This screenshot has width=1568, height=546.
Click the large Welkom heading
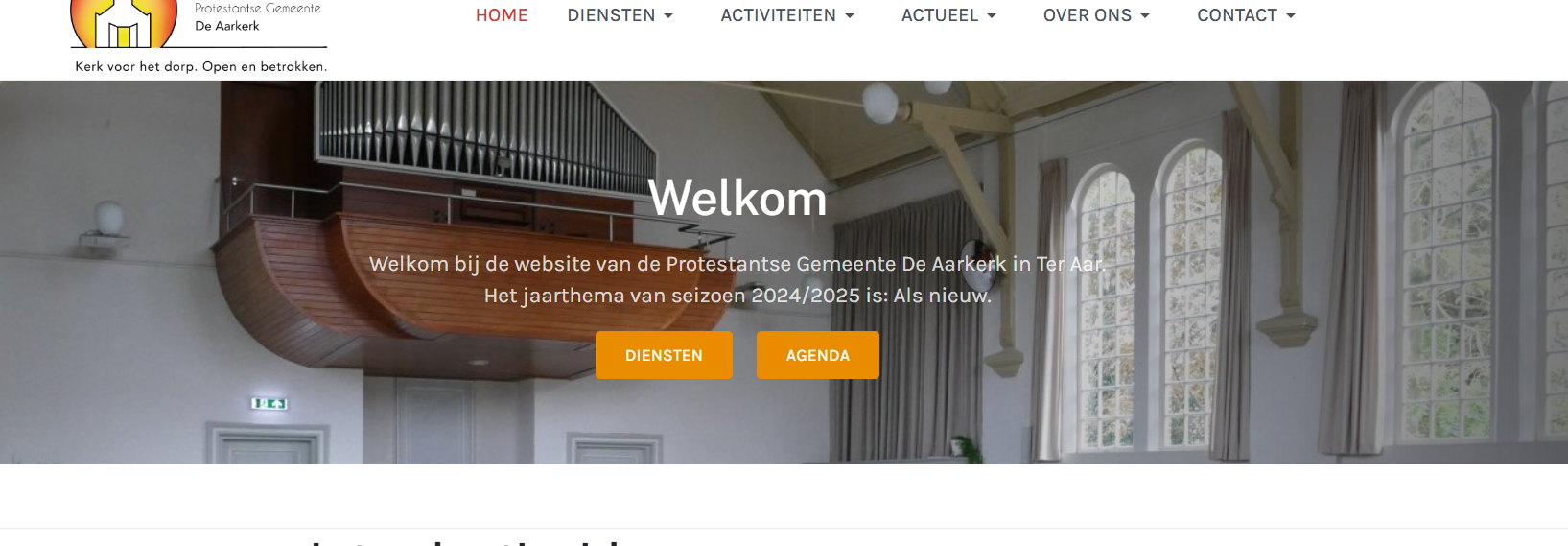click(737, 199)
